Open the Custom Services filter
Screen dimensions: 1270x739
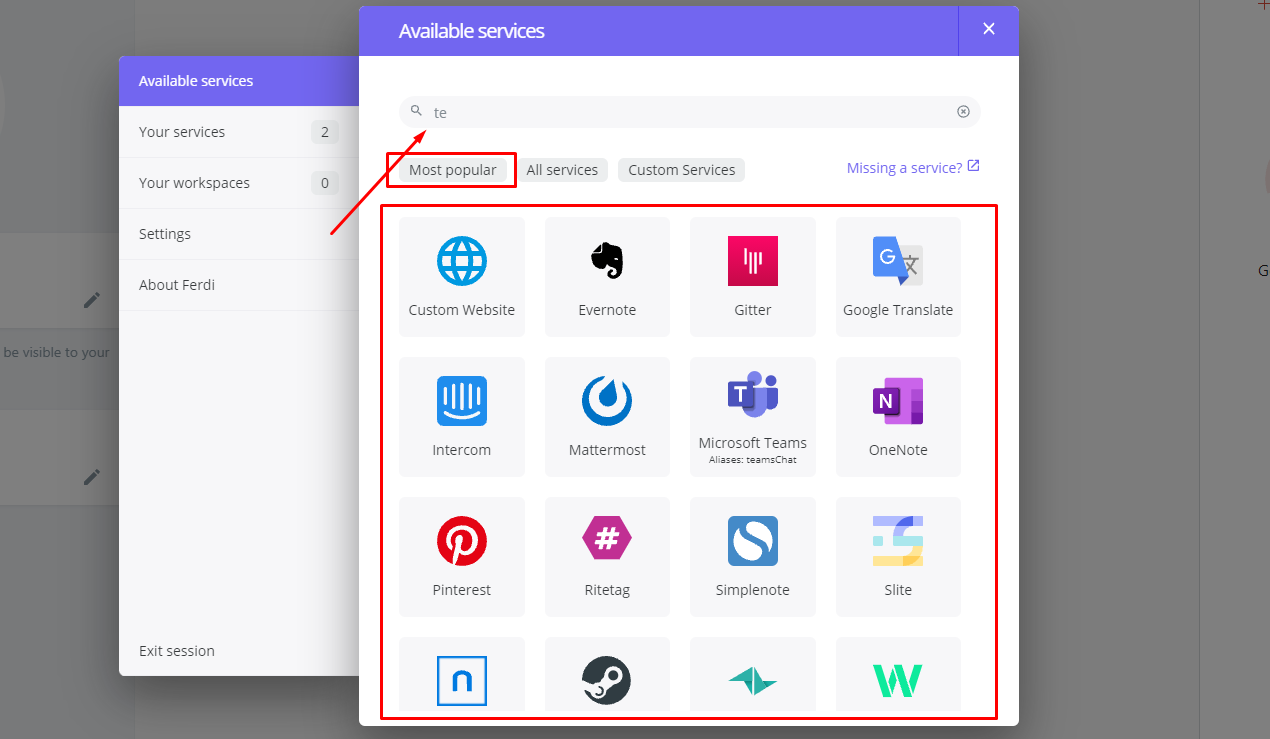(x=682, y=170)
